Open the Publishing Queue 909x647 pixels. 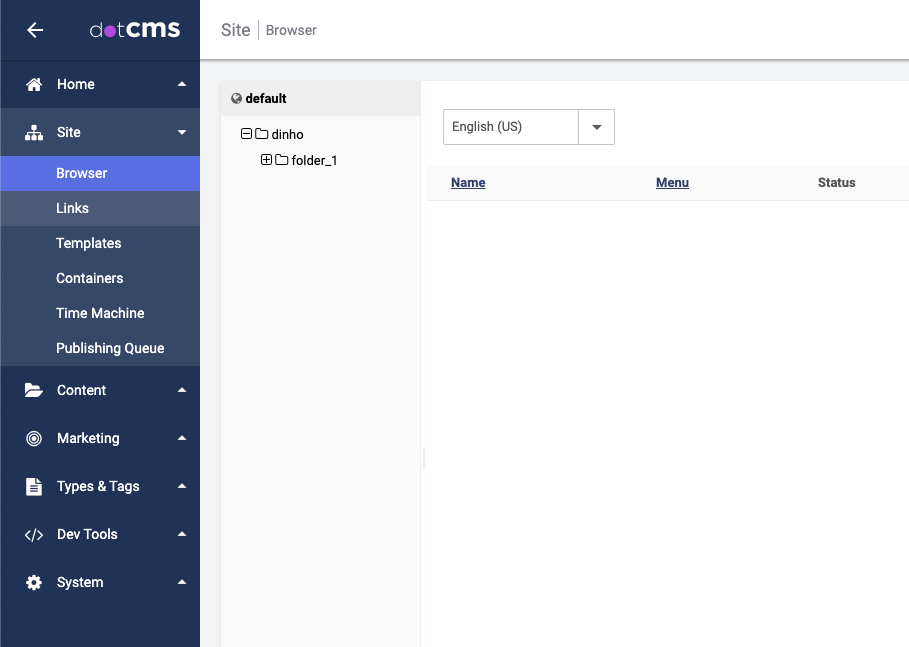tap(110, 348)
